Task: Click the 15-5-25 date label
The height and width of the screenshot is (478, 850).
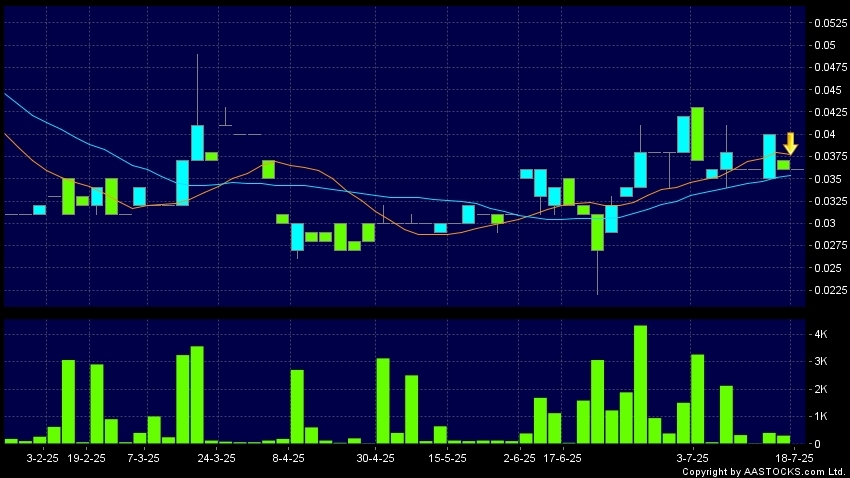Action: pos(447,458)
